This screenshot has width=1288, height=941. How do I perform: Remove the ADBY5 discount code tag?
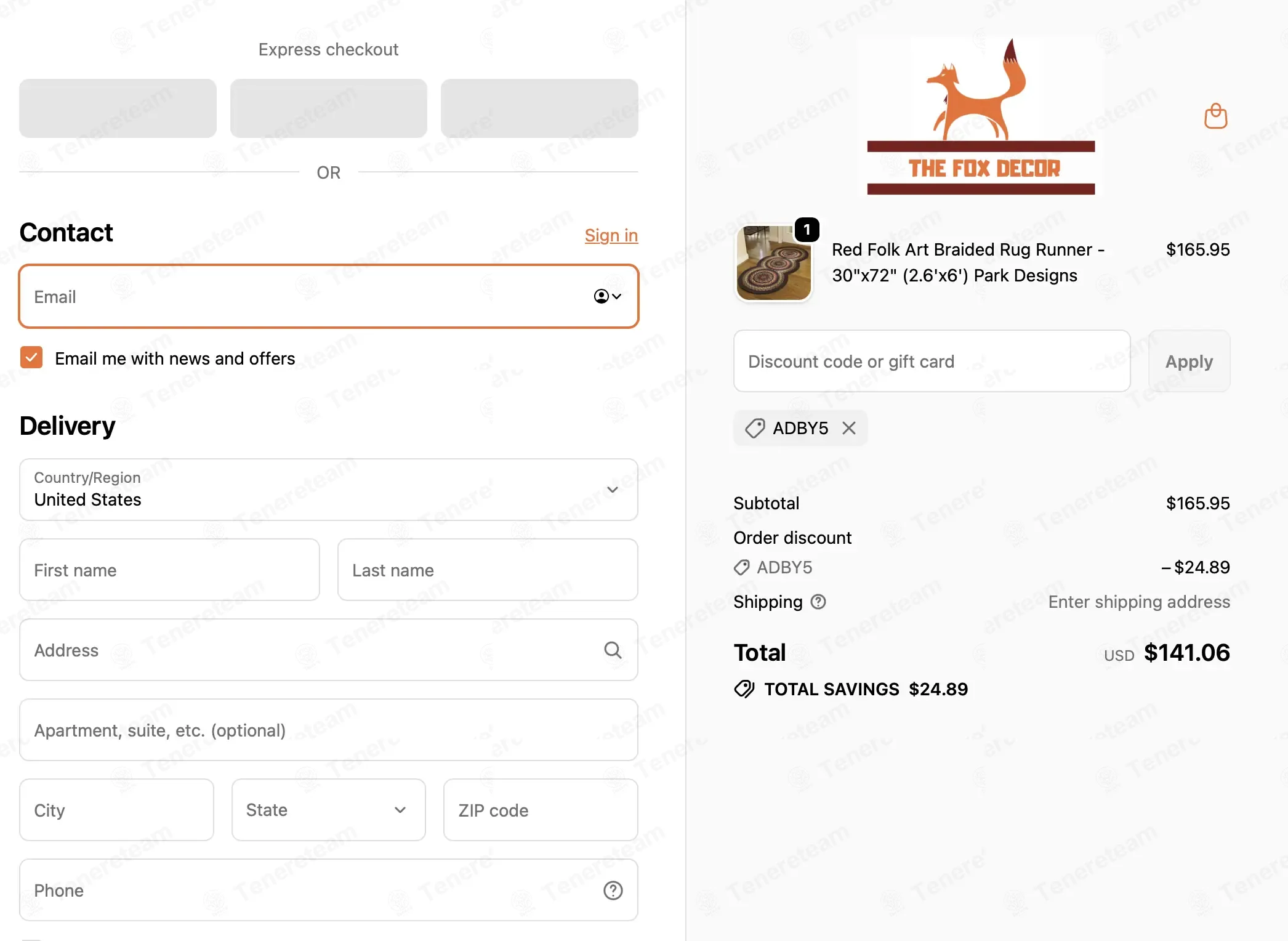pyautogui.click(x=849, y=428)
